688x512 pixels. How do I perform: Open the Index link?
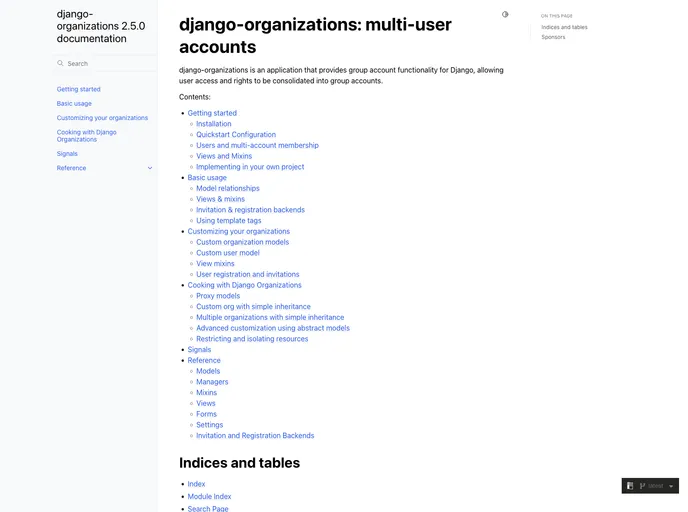[x=196, y=483]
